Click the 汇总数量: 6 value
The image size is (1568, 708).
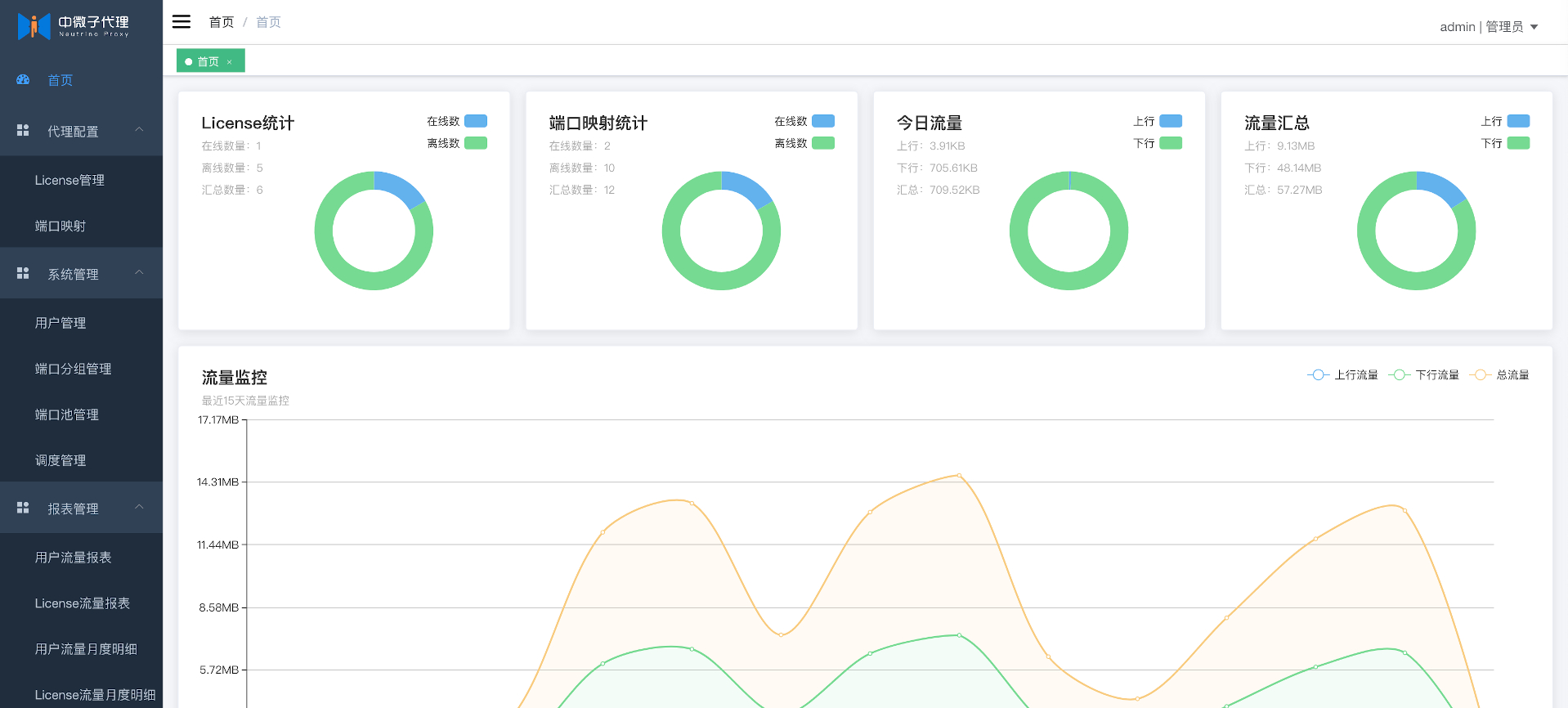pyautogui.click(x=232, y=190)
